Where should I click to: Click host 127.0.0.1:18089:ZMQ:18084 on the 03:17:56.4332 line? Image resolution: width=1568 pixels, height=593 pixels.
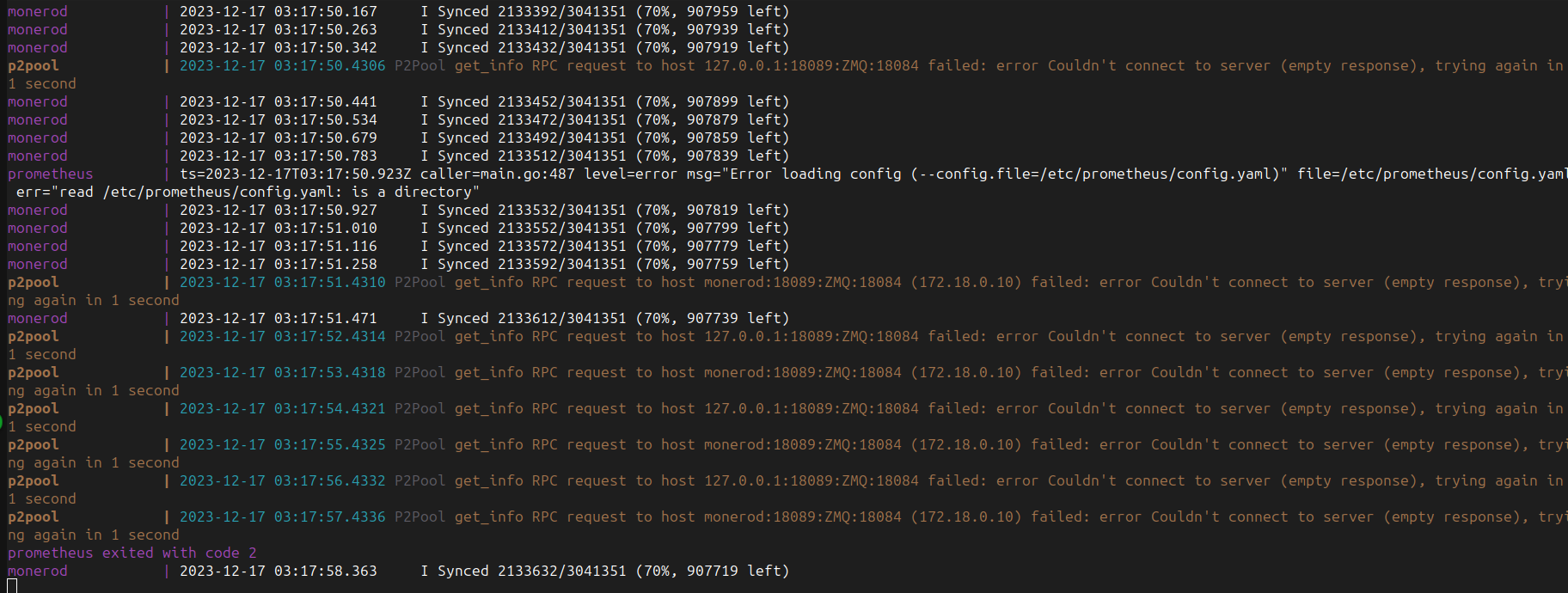pos(811,480)
